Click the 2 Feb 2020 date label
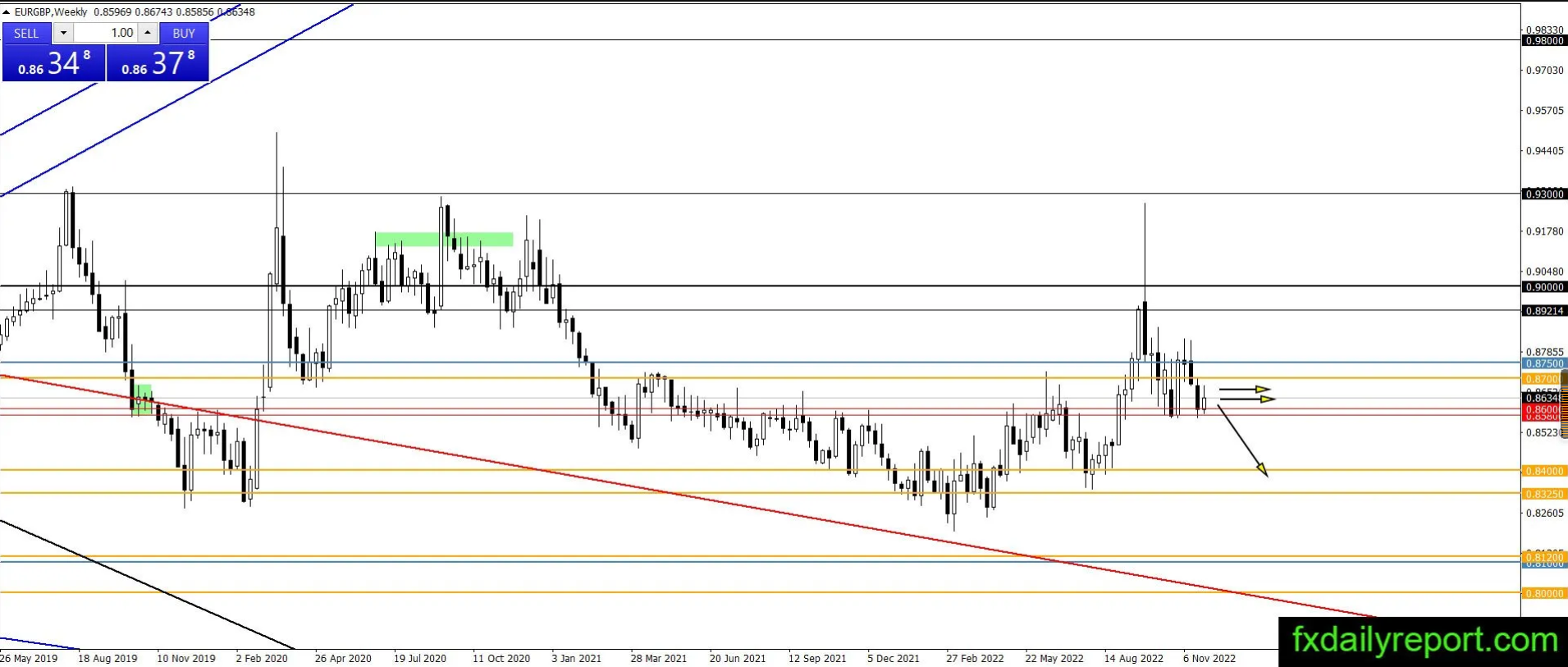 coord(262,658)
